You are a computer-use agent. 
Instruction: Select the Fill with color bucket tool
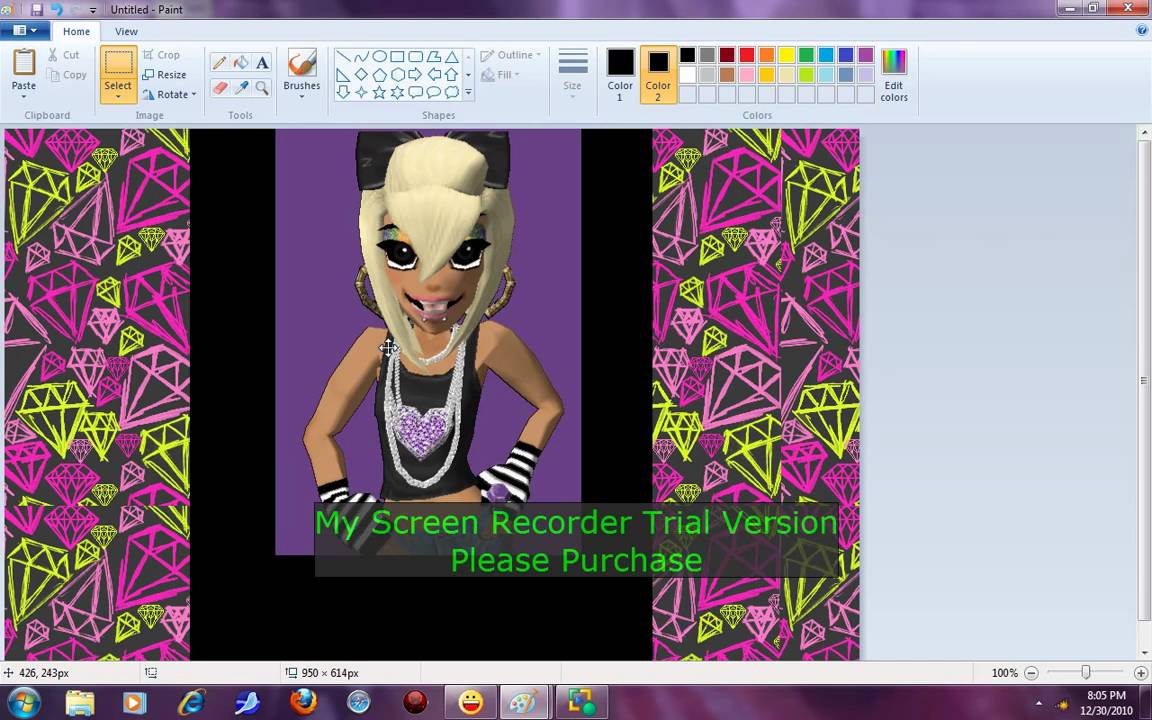[x=240, y=63]
